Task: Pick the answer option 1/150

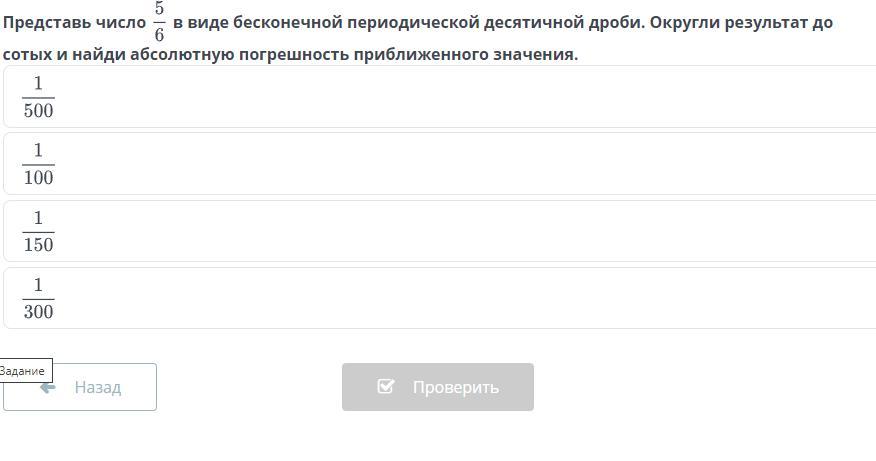Action: pyautogui.click(x=440, y=231)
